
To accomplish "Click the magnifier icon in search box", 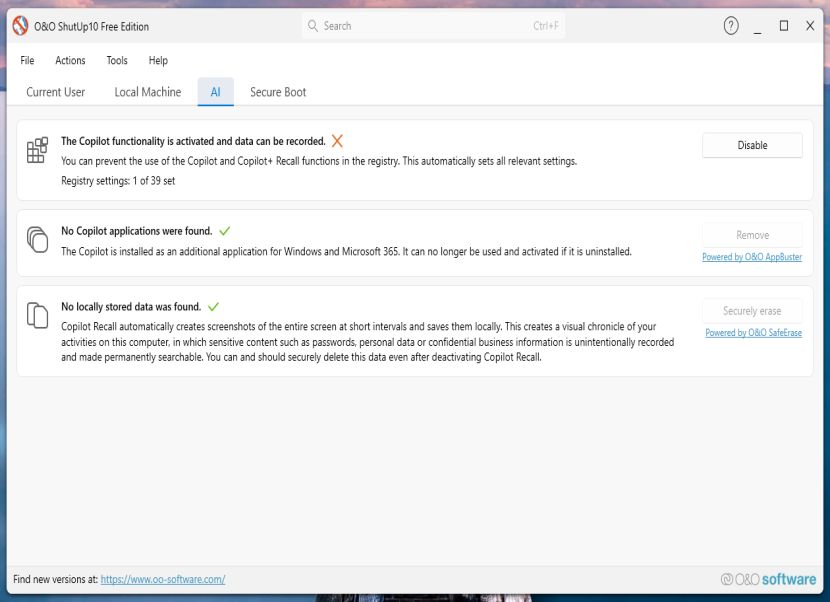I will click(313, 25).
